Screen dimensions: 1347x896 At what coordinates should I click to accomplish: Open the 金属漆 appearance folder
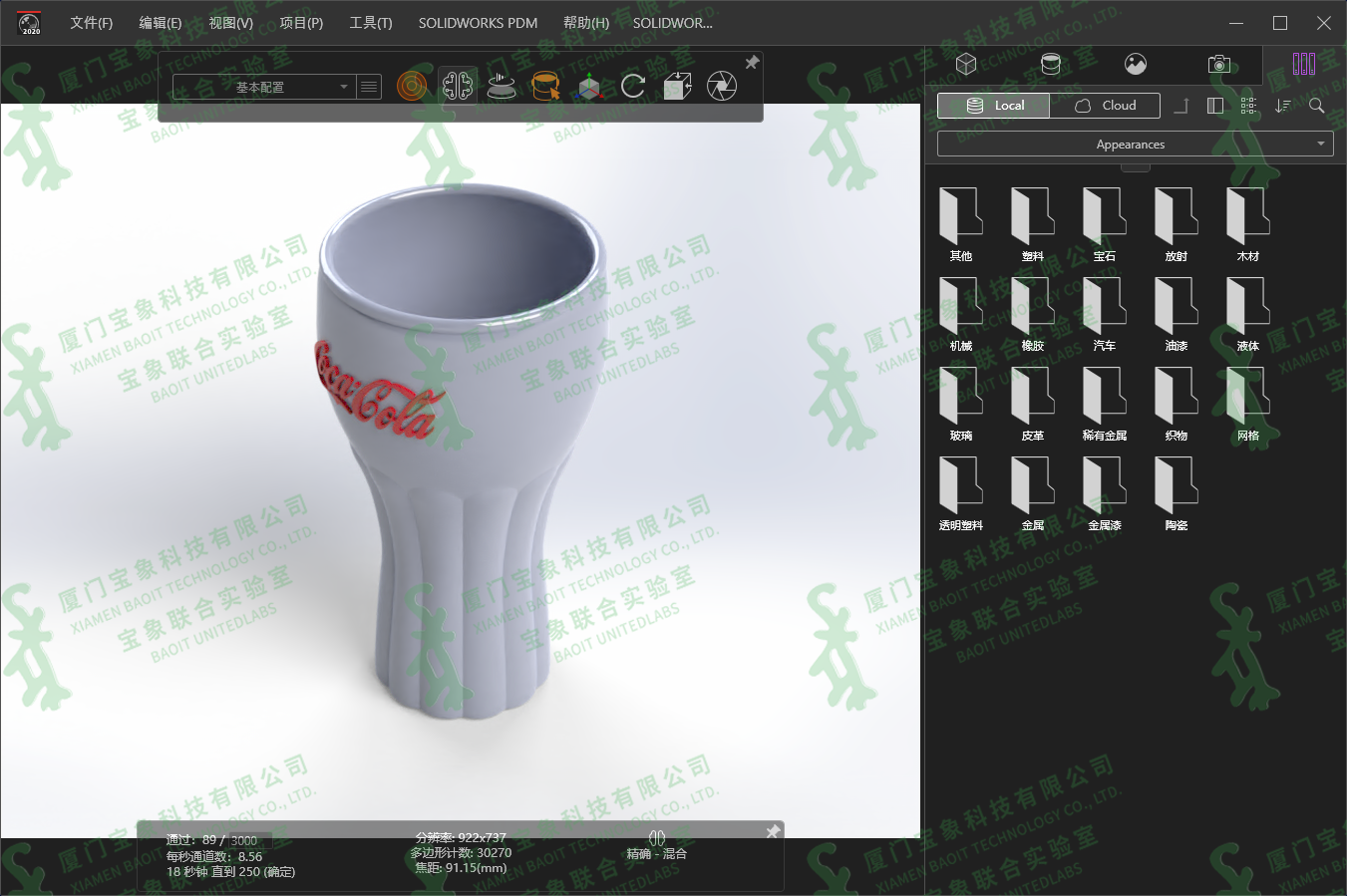click(x=1105, y=493)
